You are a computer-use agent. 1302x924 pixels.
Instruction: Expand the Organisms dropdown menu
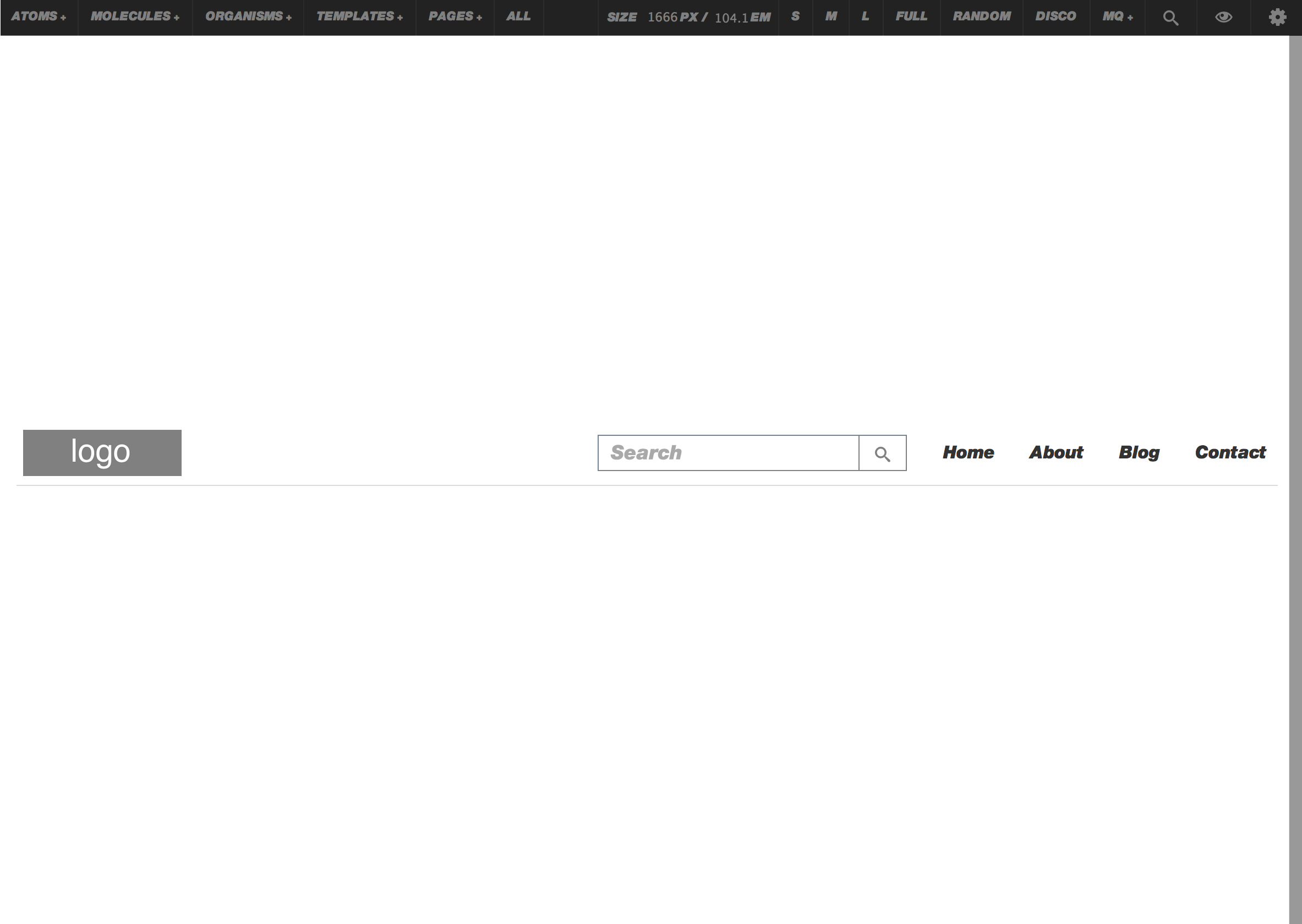point(248,17)
